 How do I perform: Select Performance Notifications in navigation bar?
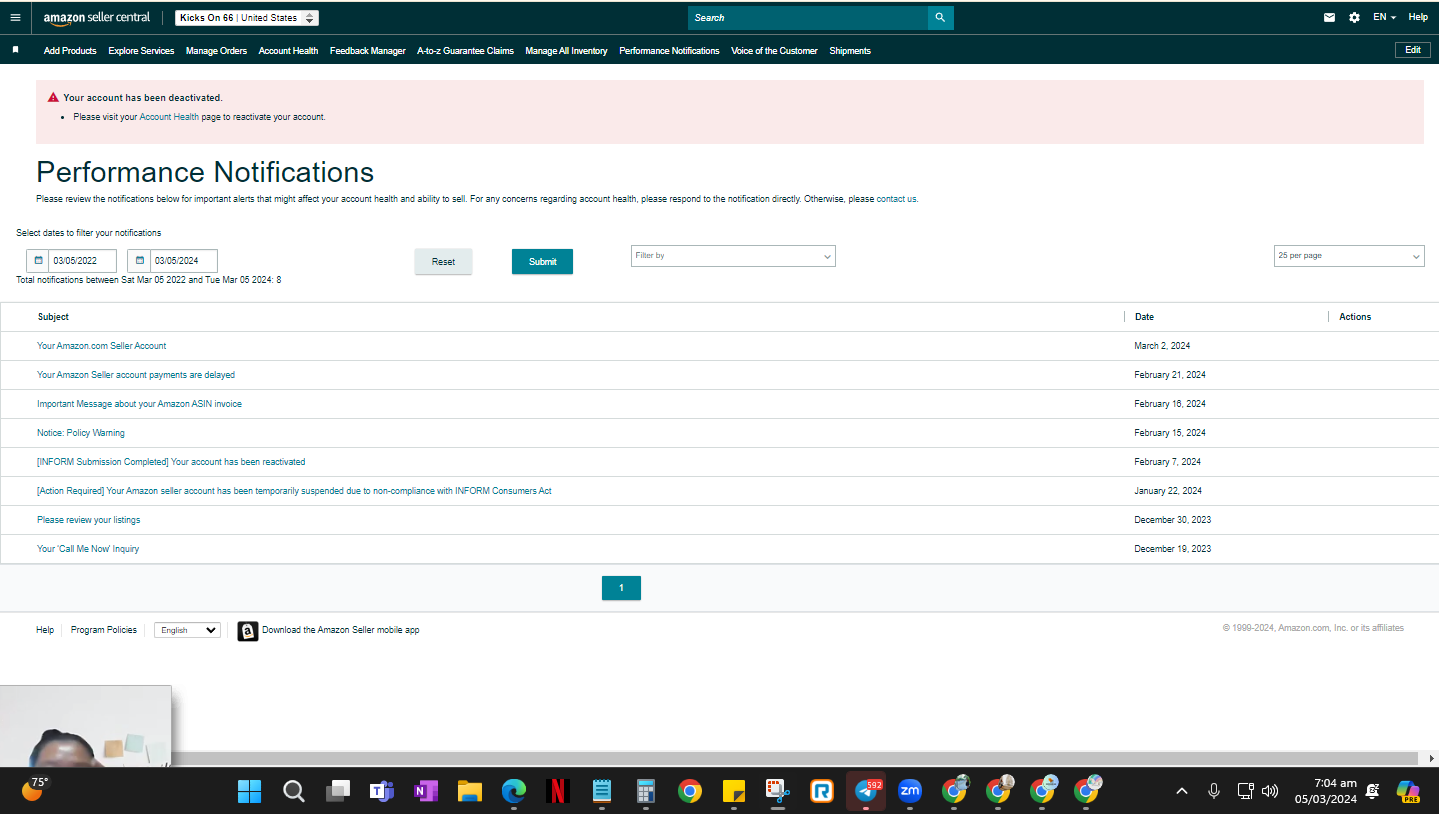point(669,51)
